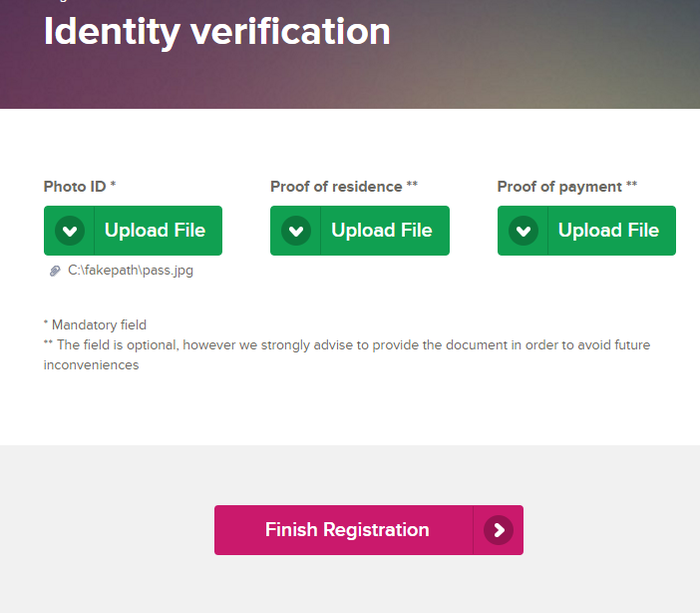Image resolution: width=700 pixels, height=613 pixels.
Task: Select the attached file name C:\fakepath\pass.jpg
Action: click(130, 271)
